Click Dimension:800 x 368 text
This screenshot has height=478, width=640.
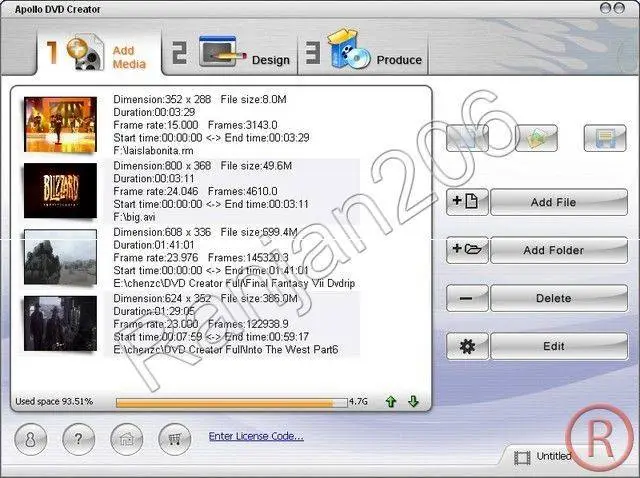162,166
